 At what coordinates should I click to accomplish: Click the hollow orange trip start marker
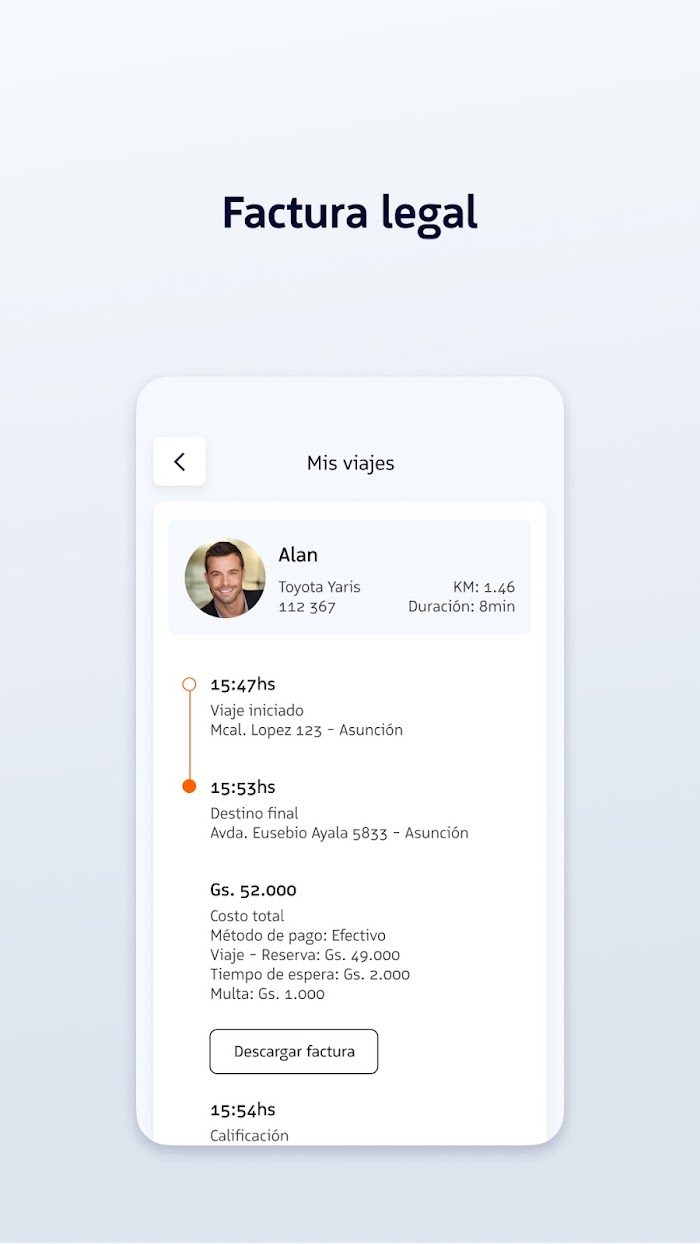[189, 685]
